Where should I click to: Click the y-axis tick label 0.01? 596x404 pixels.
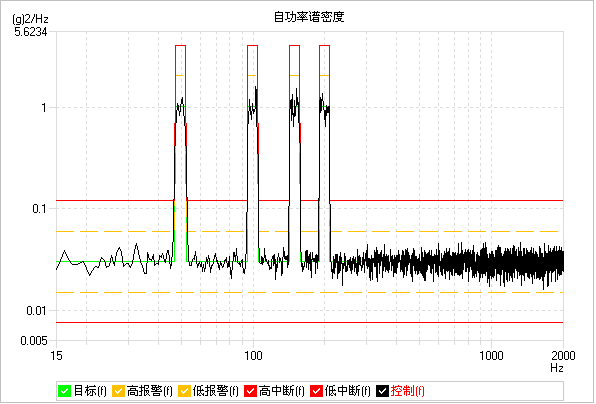coord(36,311)
